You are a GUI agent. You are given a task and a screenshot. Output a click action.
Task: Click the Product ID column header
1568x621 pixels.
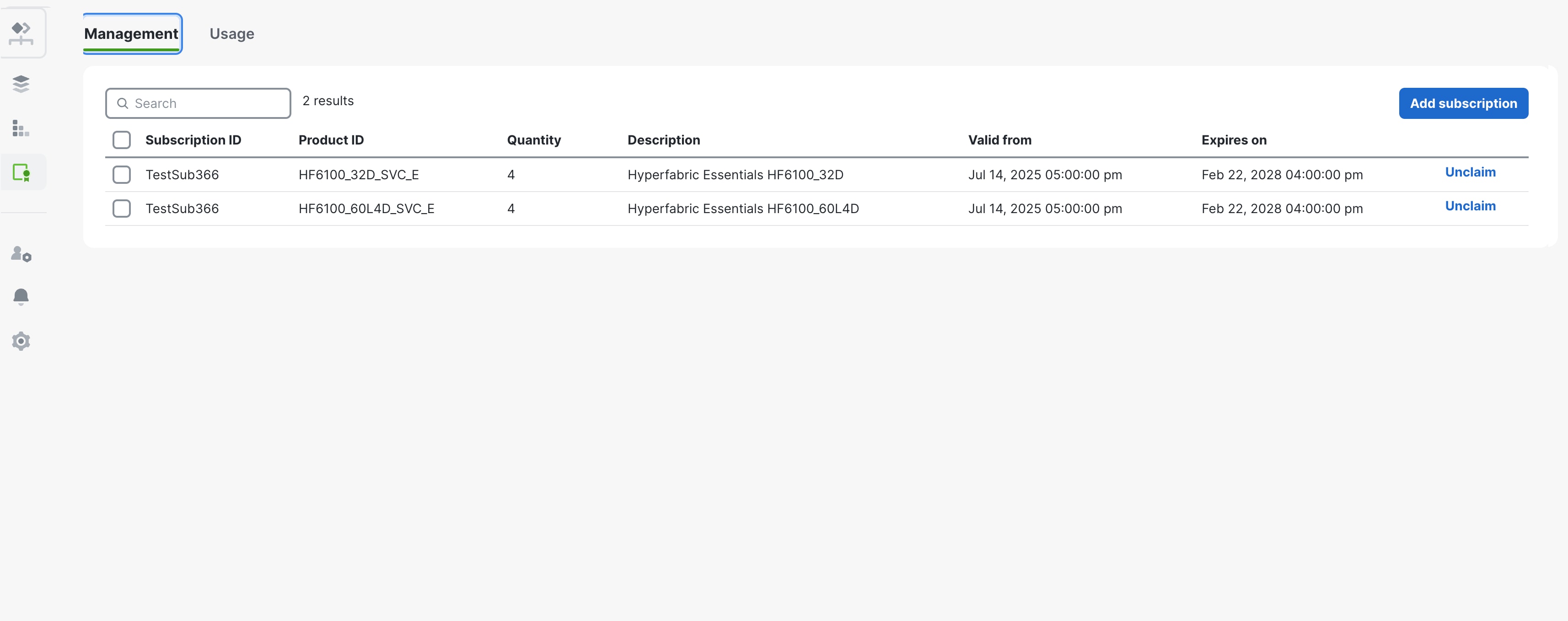pyautogui.click(x=331, y=140)
